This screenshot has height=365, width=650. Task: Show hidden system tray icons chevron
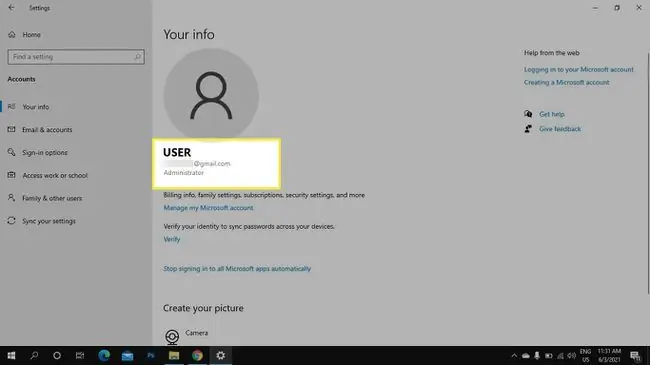tap(514, 355)
